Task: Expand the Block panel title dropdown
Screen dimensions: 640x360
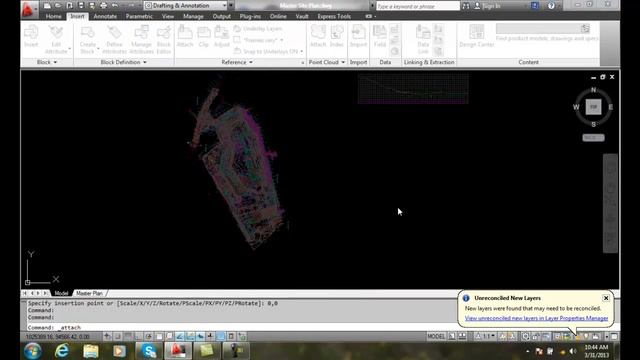Action: pos(47,62)
